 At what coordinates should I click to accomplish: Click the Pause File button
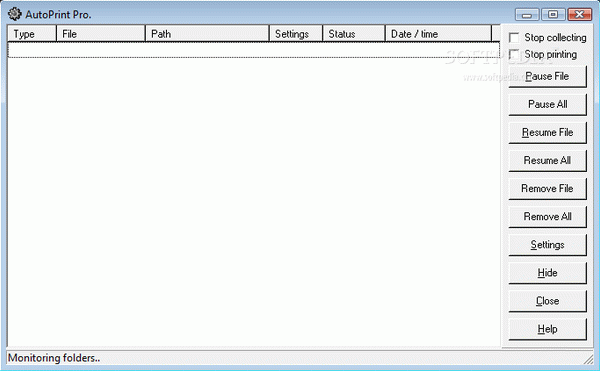[x=547, y=76]
